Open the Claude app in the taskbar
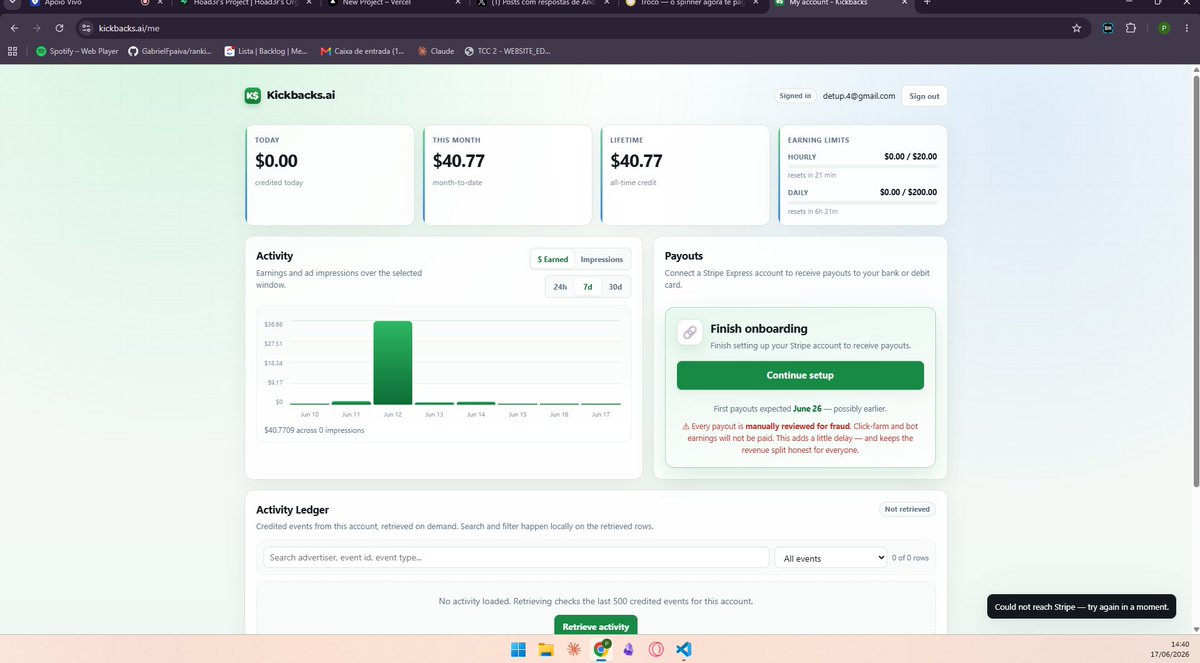The width and height of the screenshot is (1200, 663). 573,649
